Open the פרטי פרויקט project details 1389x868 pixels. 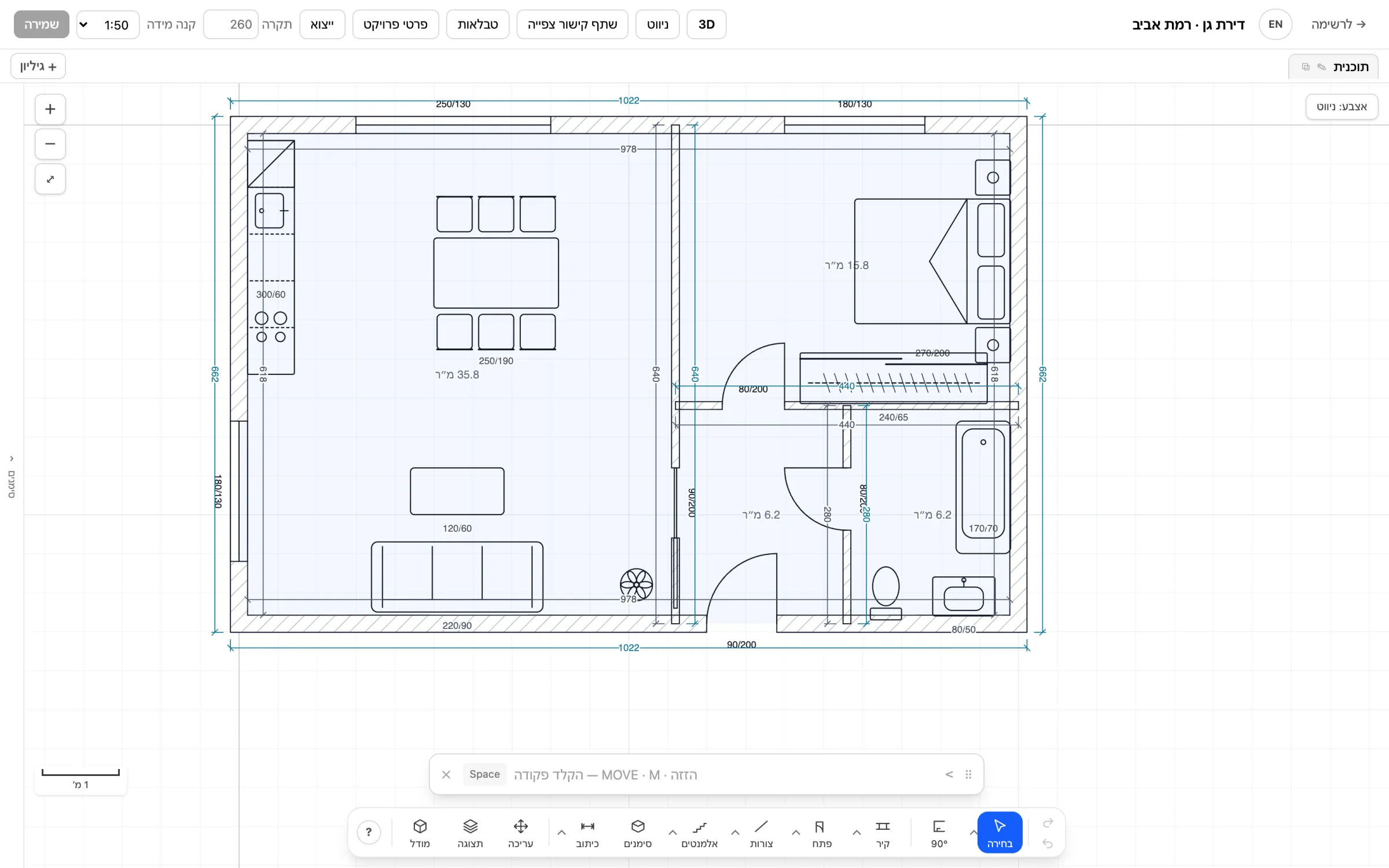[x=395, y=24]
